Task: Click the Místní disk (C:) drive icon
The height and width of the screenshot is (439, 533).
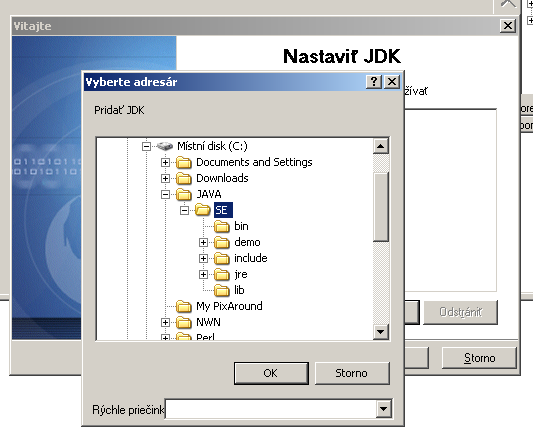Action: click(x=165, y=146)
